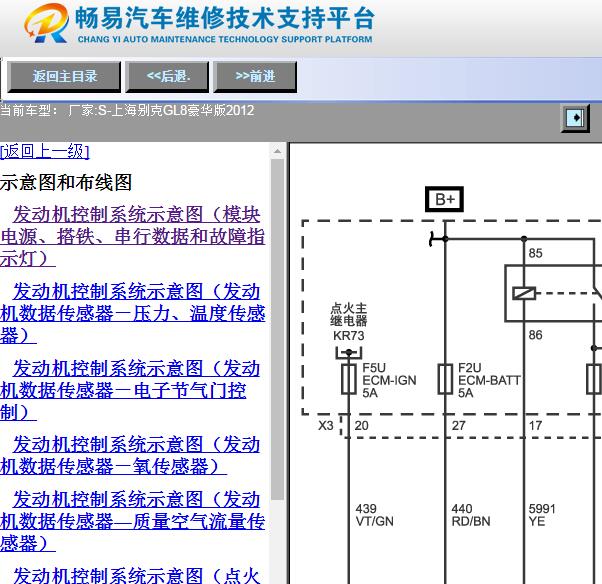
Task: Open the ignition system schematic link
Action: [136, 575]
